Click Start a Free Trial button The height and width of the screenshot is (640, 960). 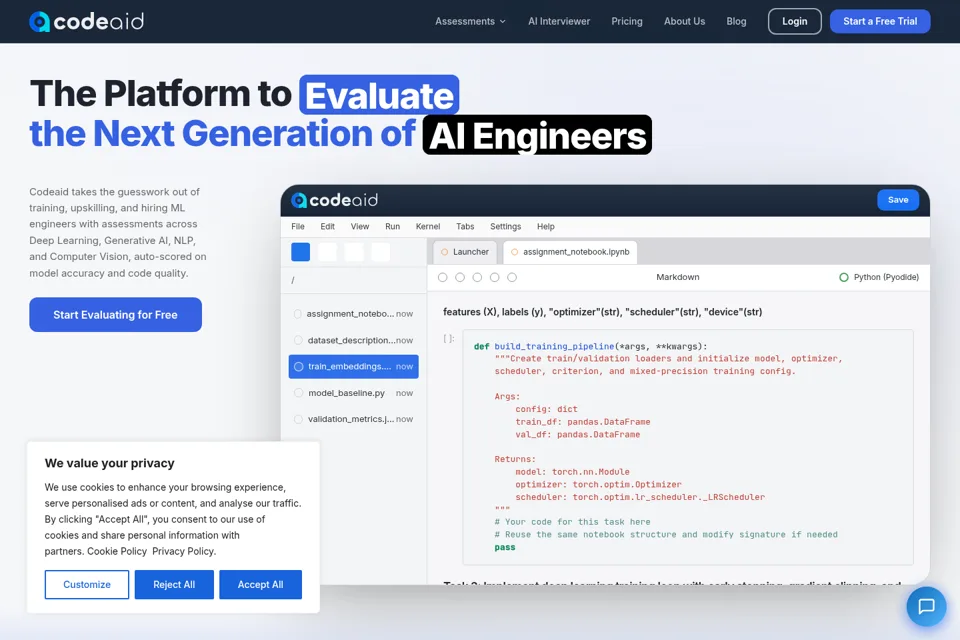(880, 21)
